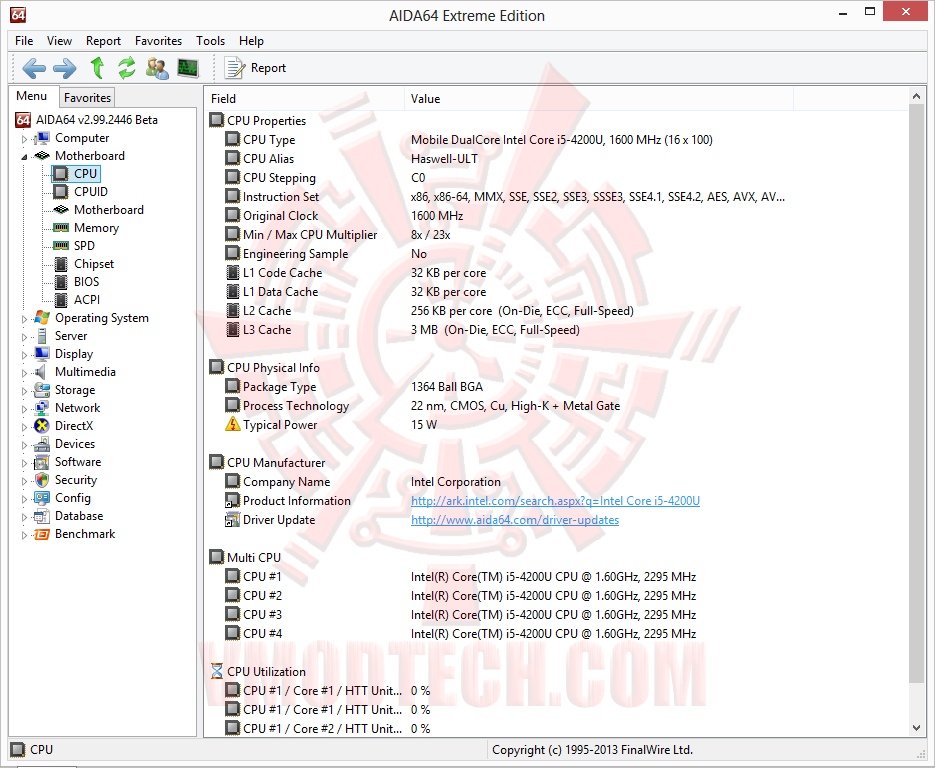
Task: Go forward with the blue right arrow
Action: tap(64, 68)
